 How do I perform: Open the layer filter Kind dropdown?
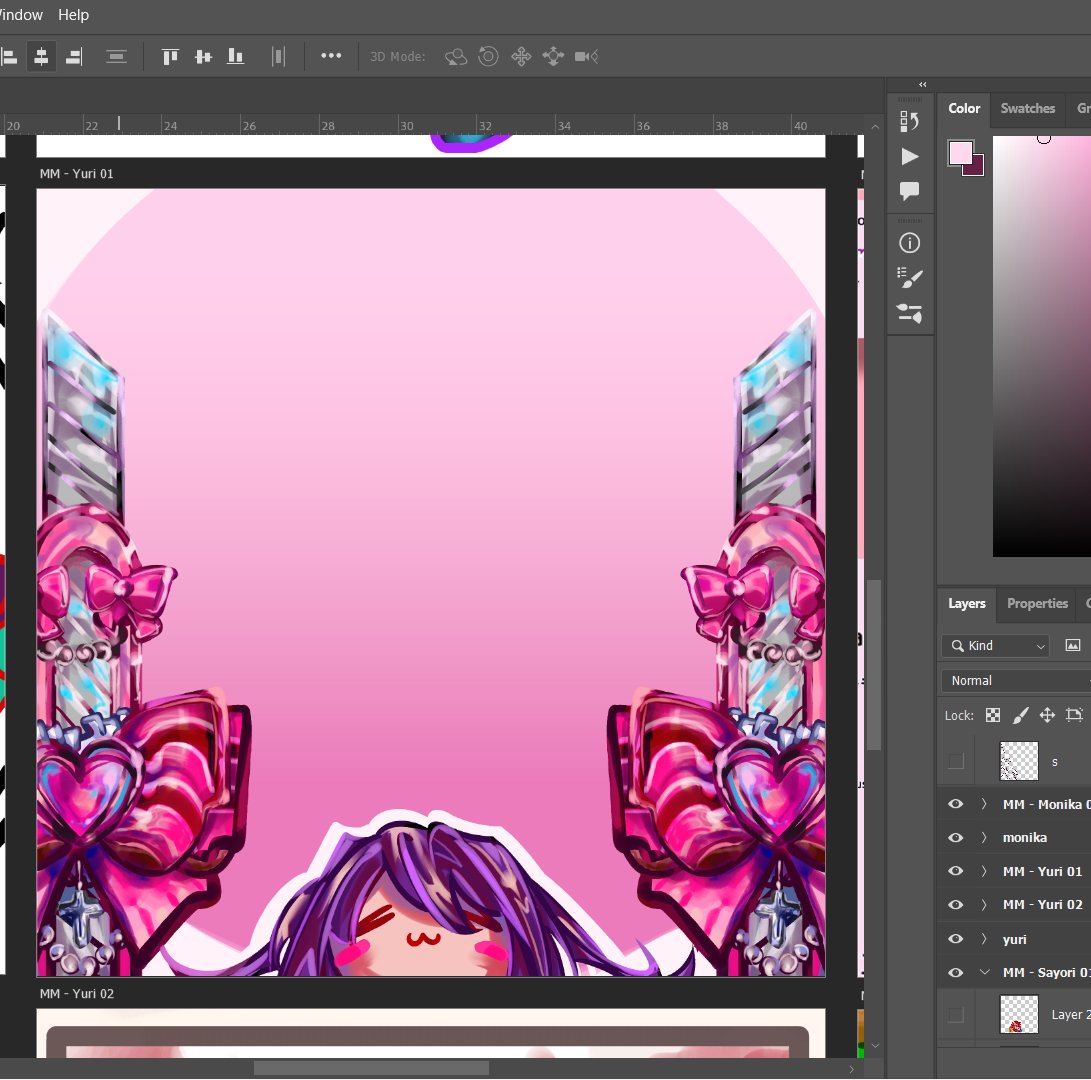pyautogui.click(x=996, y=646)
